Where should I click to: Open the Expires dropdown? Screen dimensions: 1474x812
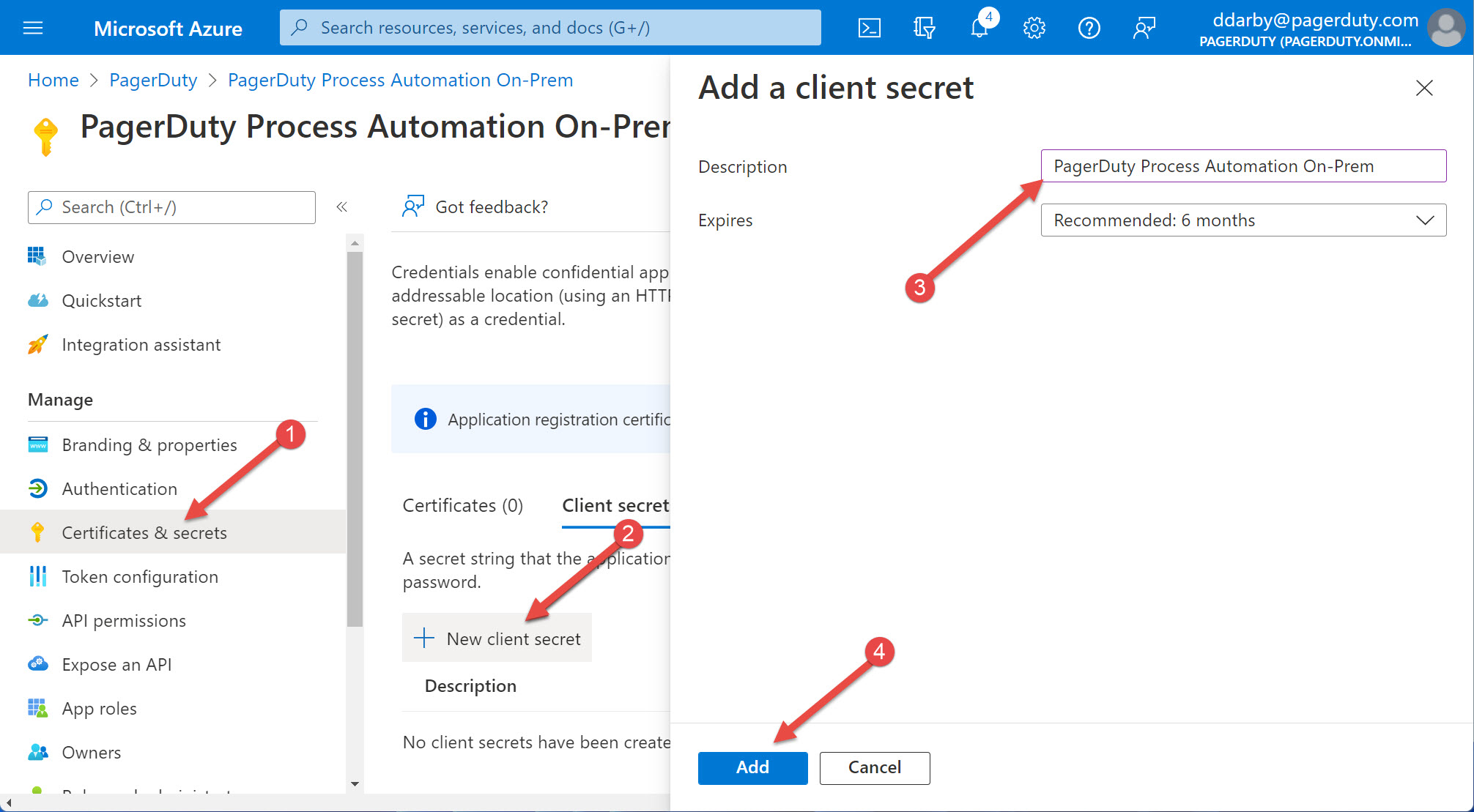tap(1243, 220)
